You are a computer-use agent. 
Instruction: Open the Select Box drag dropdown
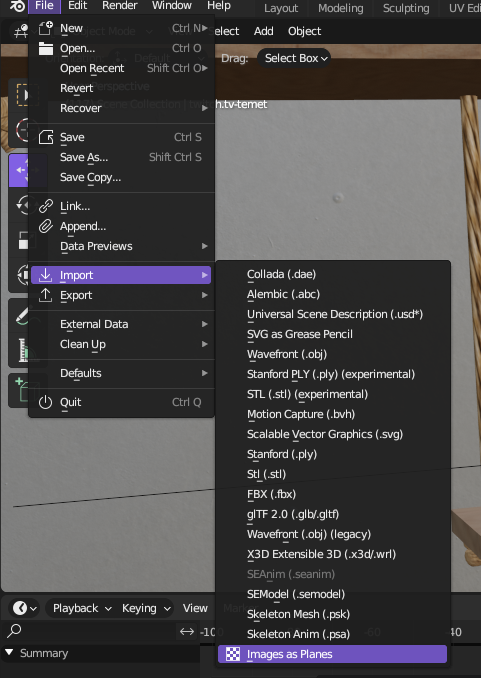[x=295, y=58]
